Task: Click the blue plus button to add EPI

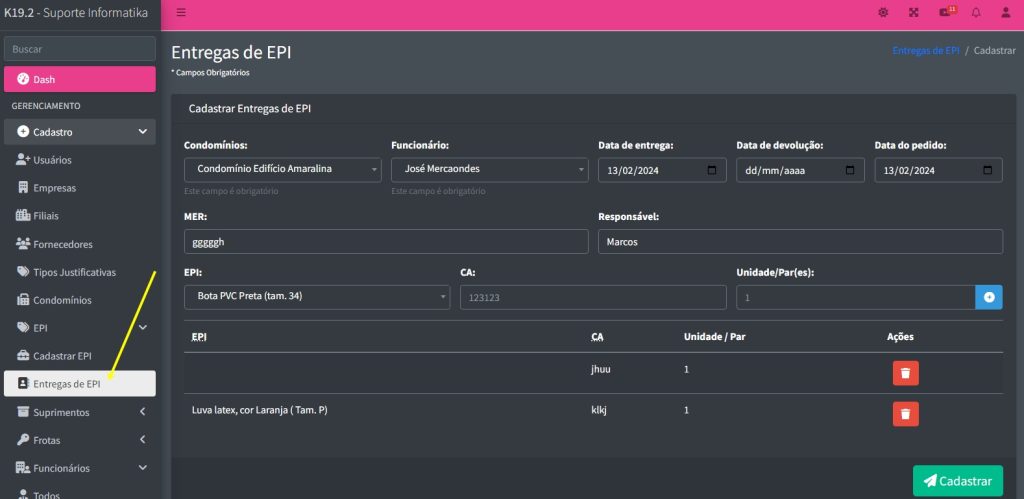Action: 989,297
